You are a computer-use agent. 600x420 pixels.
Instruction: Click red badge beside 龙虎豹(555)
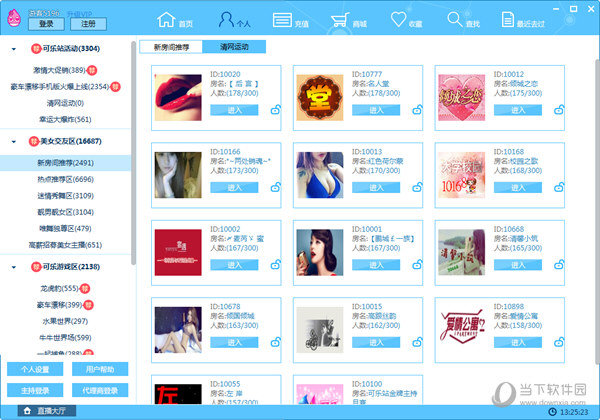tap(85, 288)
